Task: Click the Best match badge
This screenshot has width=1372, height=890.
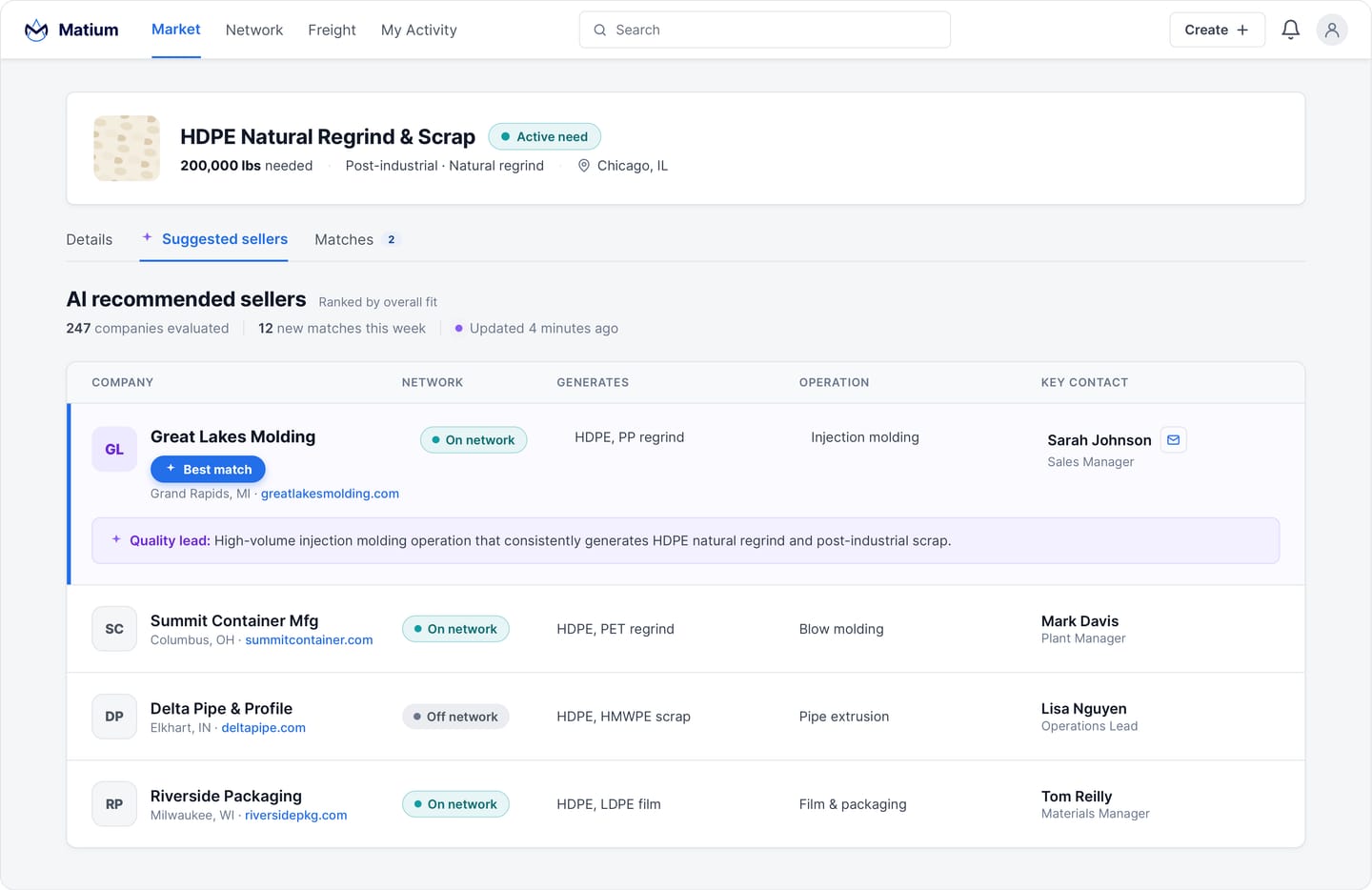Action: (x=208, y=470)
